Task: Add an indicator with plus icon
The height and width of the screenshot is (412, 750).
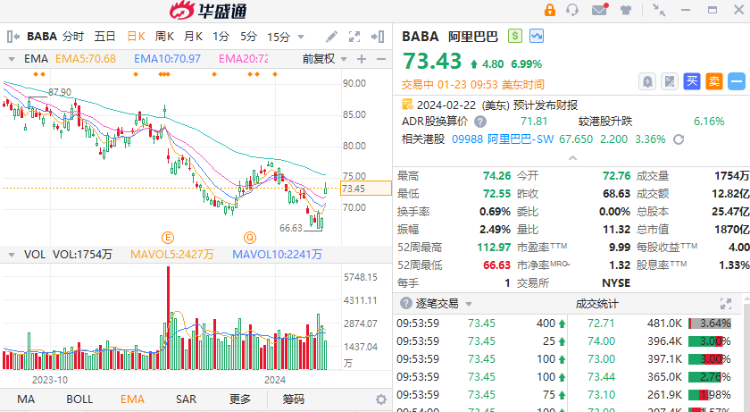Action: [x=362, y=59]
